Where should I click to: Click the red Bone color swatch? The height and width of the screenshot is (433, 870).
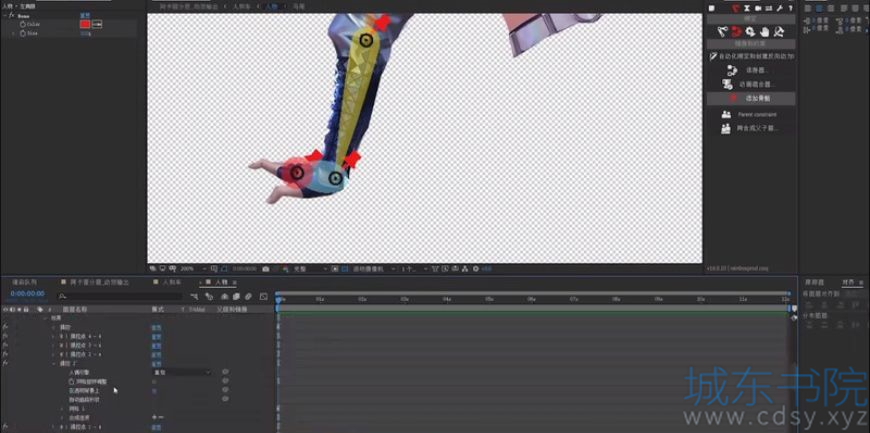(x=85, y=24)
